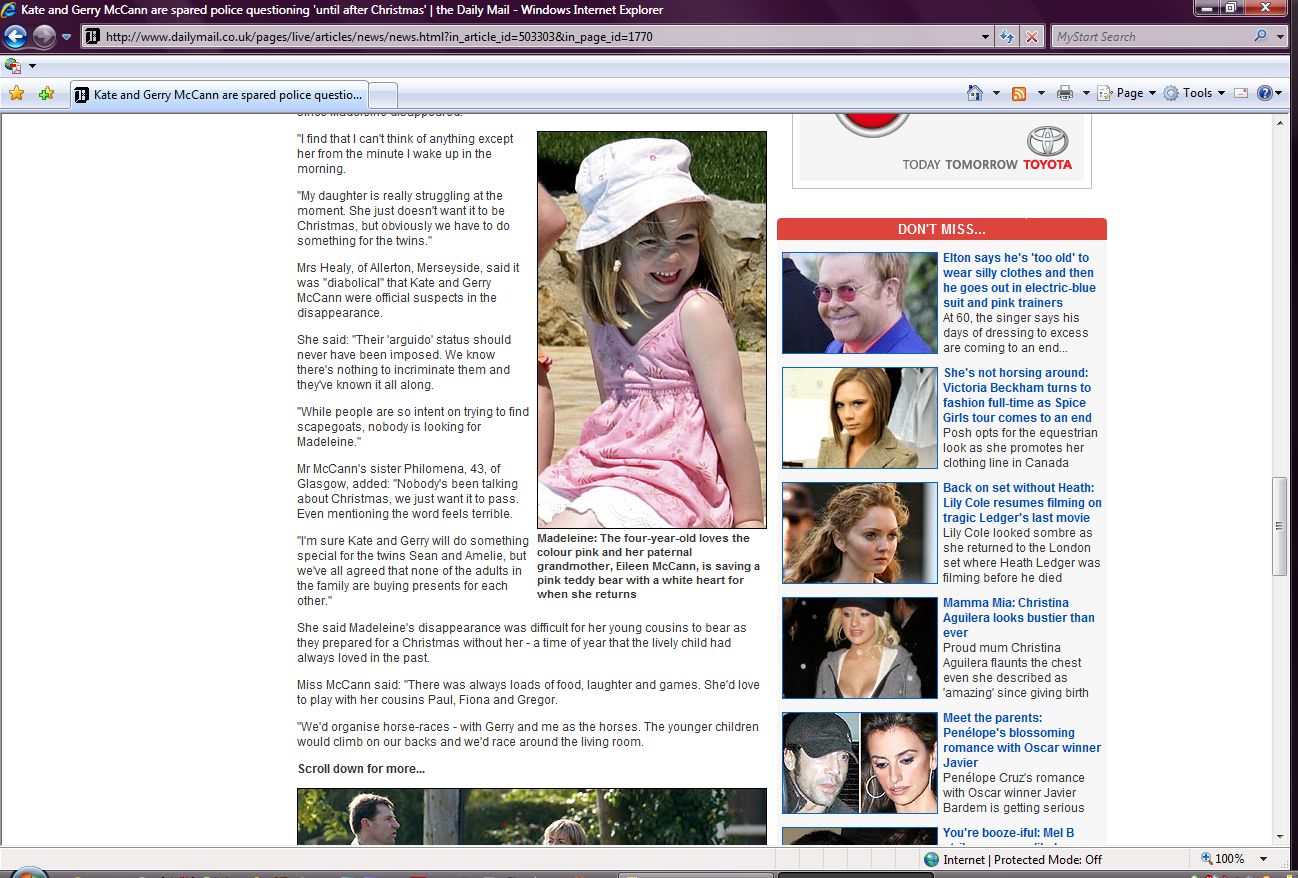Open the zoom level dropdown arrow
Viewport: 1298px width, 878px height.
1264,859
